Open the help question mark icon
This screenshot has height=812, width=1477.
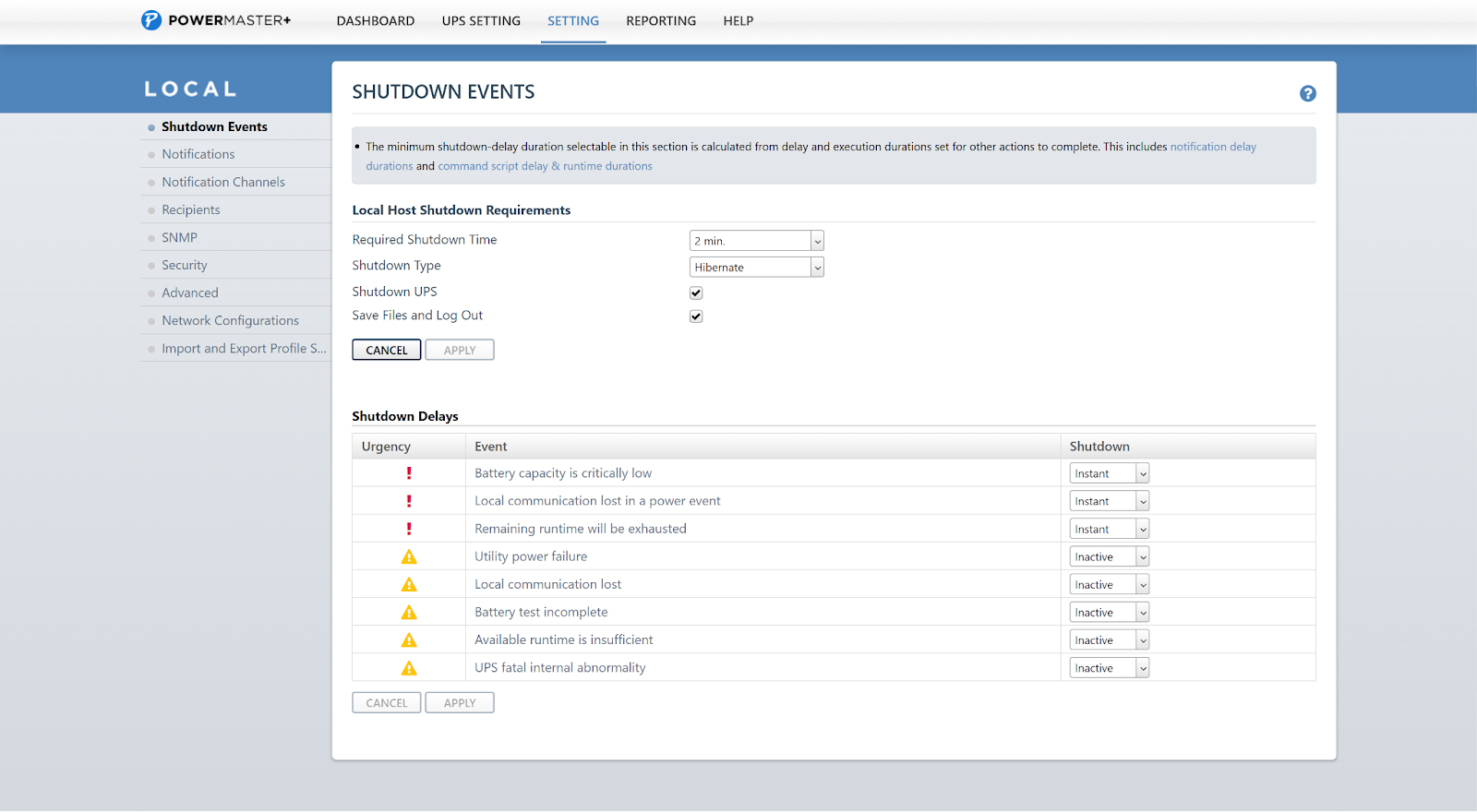[1307, 93]
